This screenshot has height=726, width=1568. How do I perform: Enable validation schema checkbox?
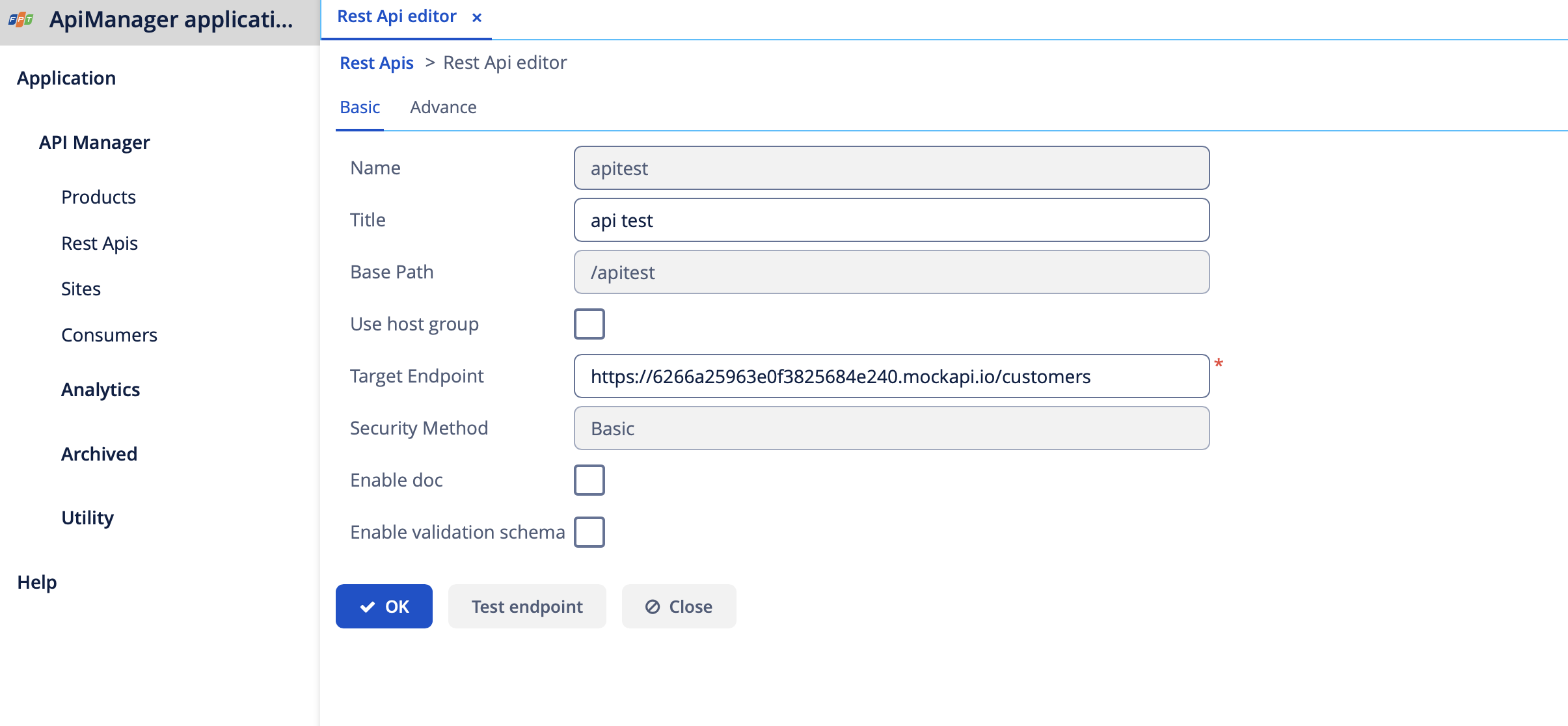coord(589,531)
